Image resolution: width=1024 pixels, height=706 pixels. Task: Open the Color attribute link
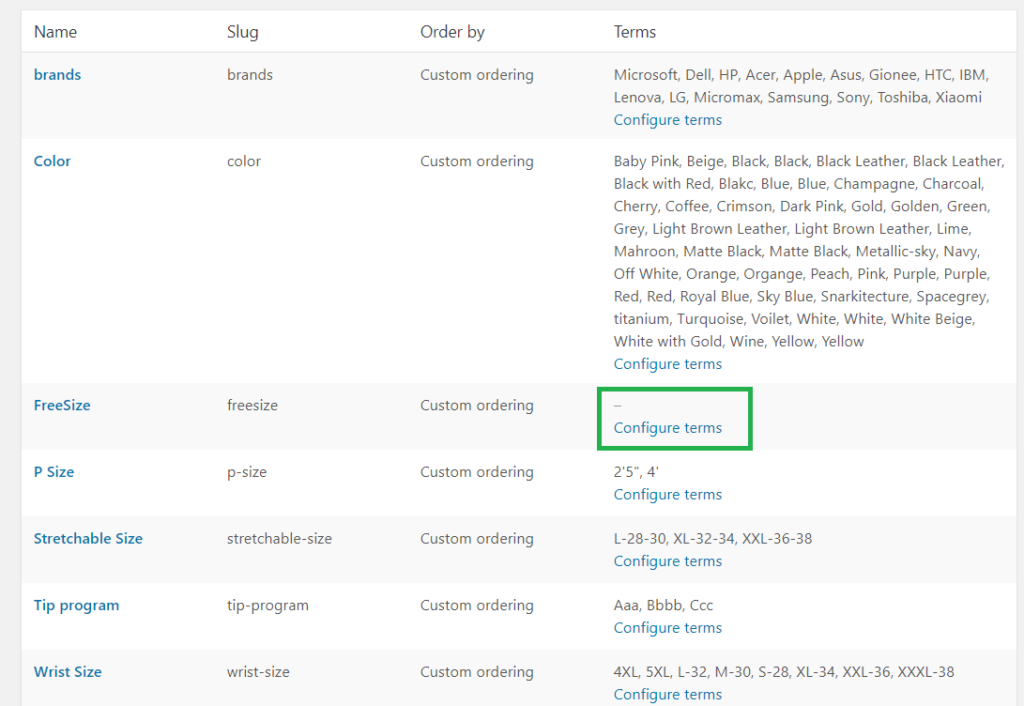(52, 161)
